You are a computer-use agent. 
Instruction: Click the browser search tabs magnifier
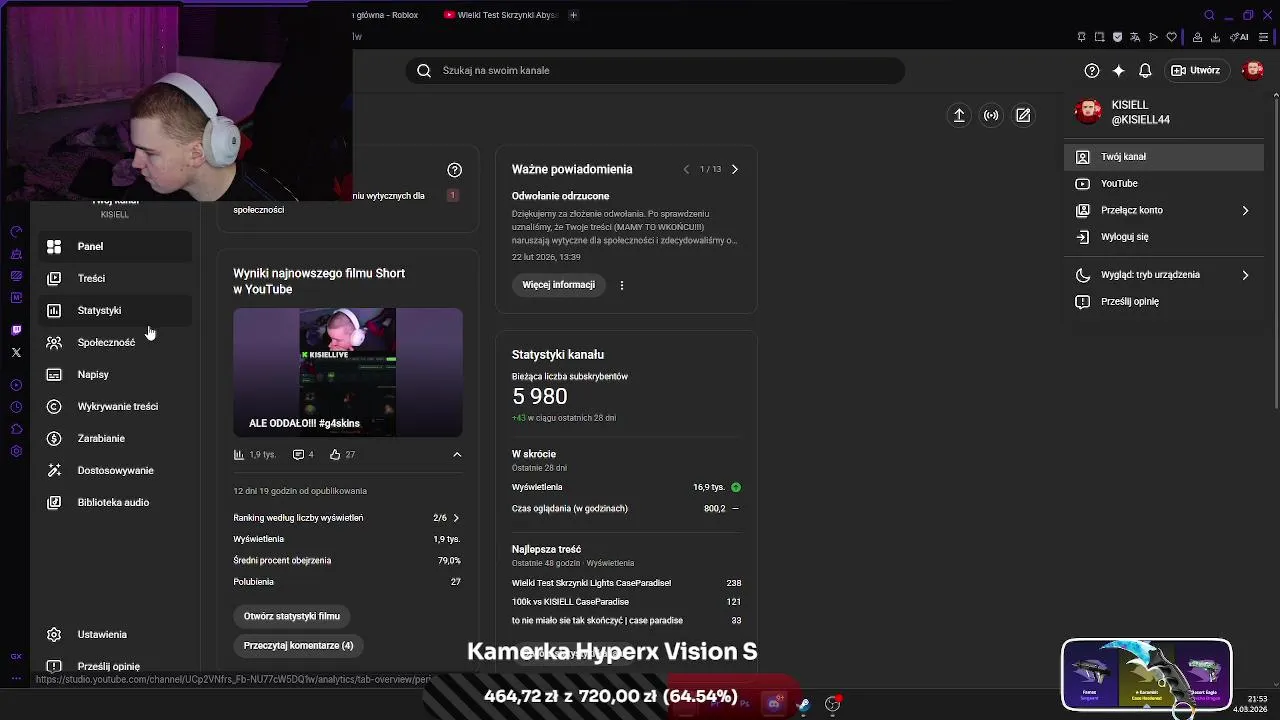pos(1209,15)
